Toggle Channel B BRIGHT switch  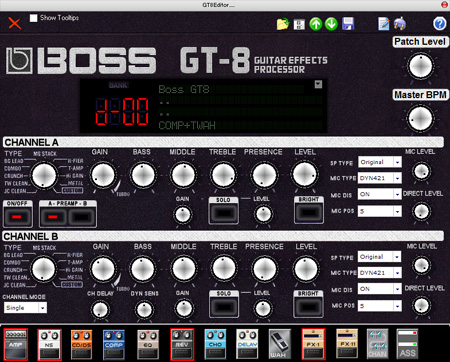point(308,306)
